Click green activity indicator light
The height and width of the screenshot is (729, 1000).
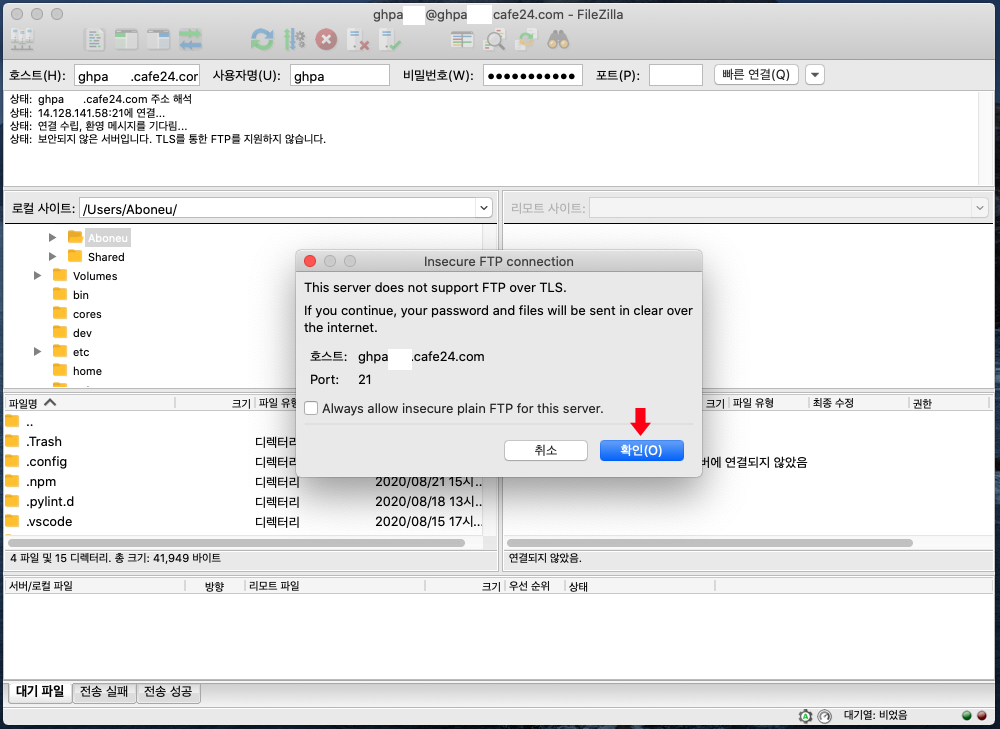coord(967,716)
